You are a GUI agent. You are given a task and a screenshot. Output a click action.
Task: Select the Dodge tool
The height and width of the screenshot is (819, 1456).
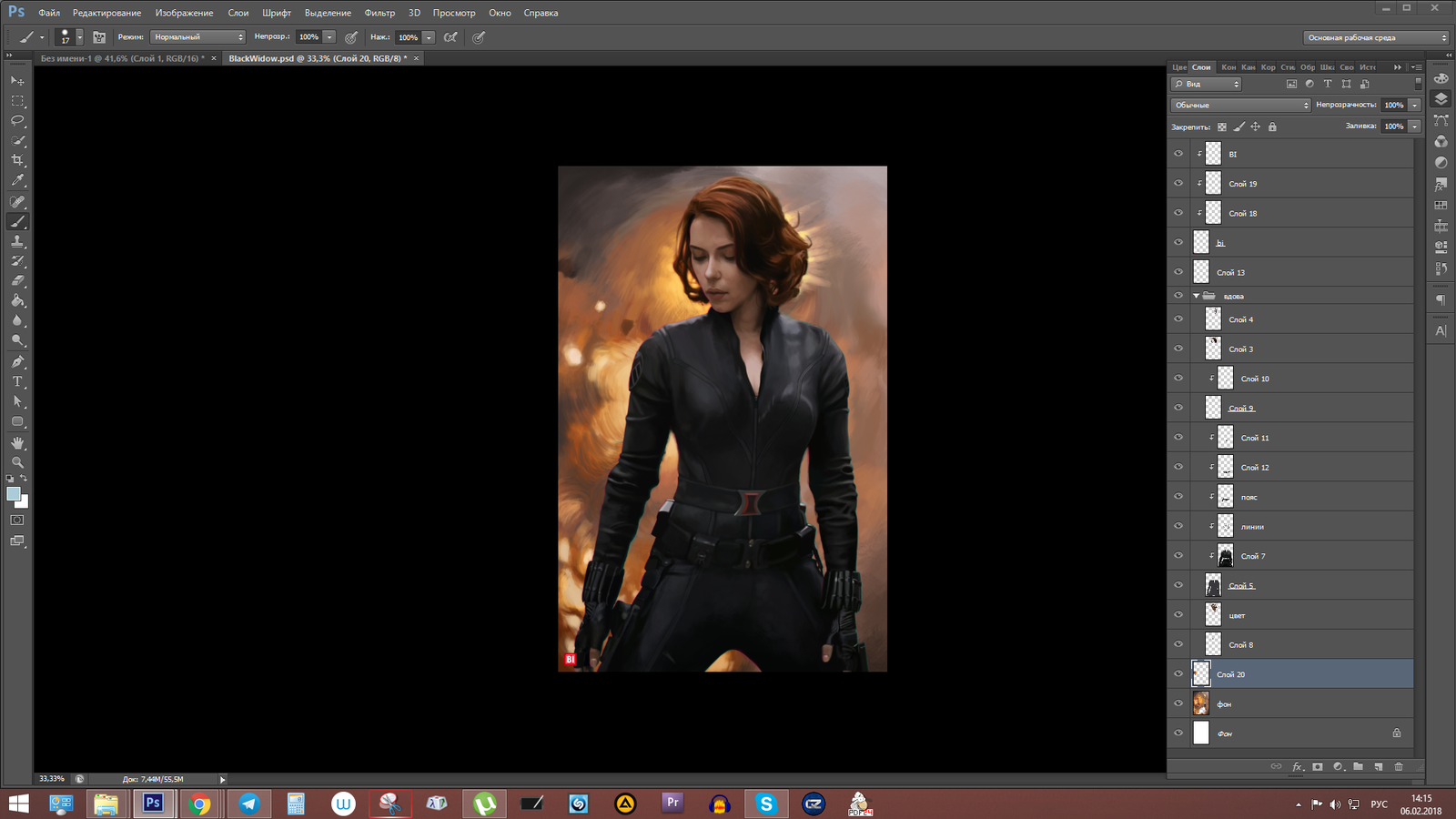click(17, 341)
